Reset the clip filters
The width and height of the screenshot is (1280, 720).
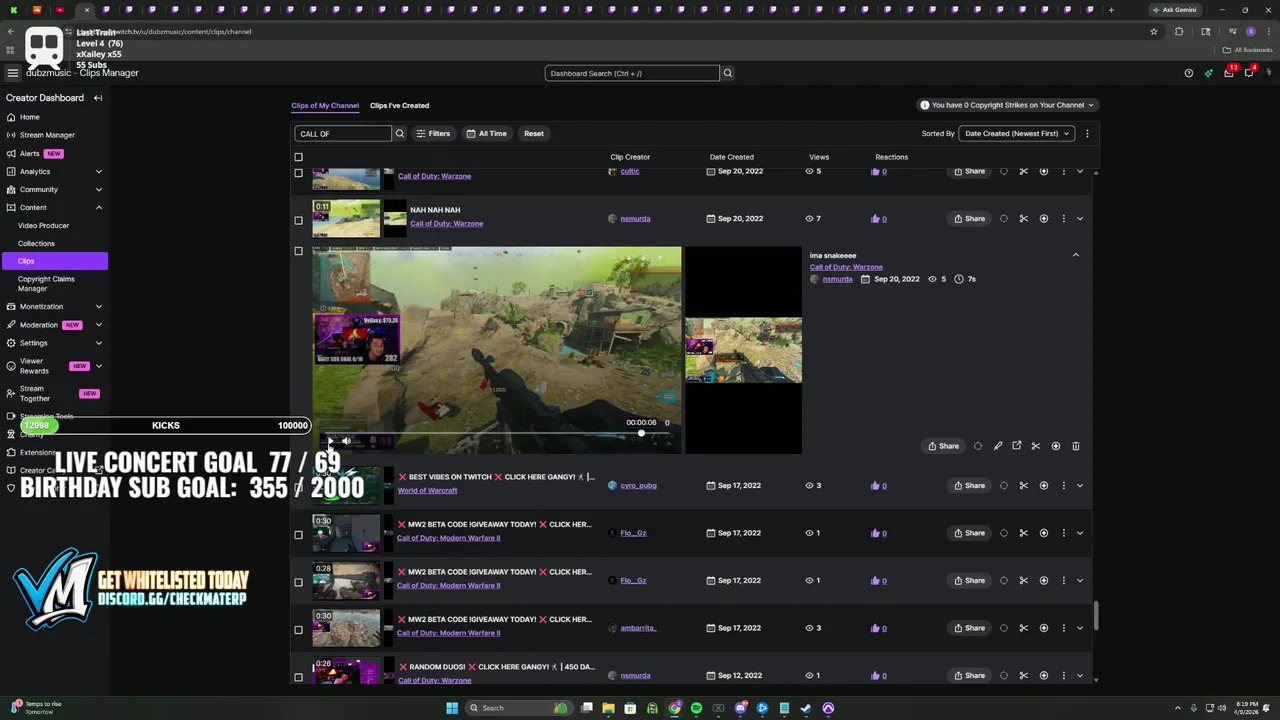[x=534, y=133]
